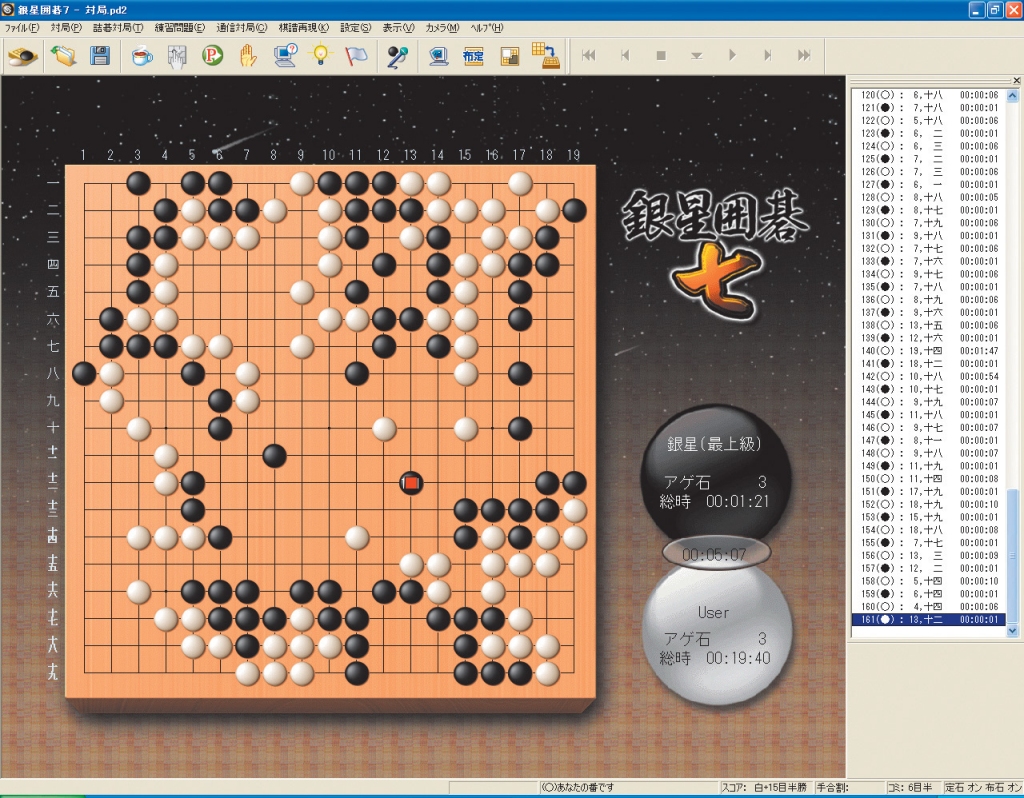
Task: Click the black stone with the red marker
Action: click(x=411, y=483)
